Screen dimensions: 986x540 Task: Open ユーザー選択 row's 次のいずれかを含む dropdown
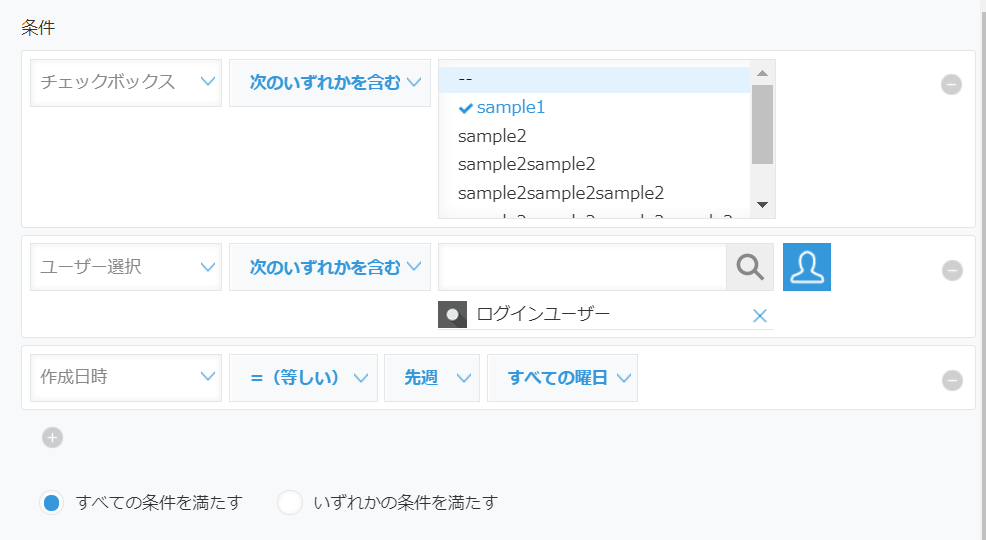coord(330,267)
